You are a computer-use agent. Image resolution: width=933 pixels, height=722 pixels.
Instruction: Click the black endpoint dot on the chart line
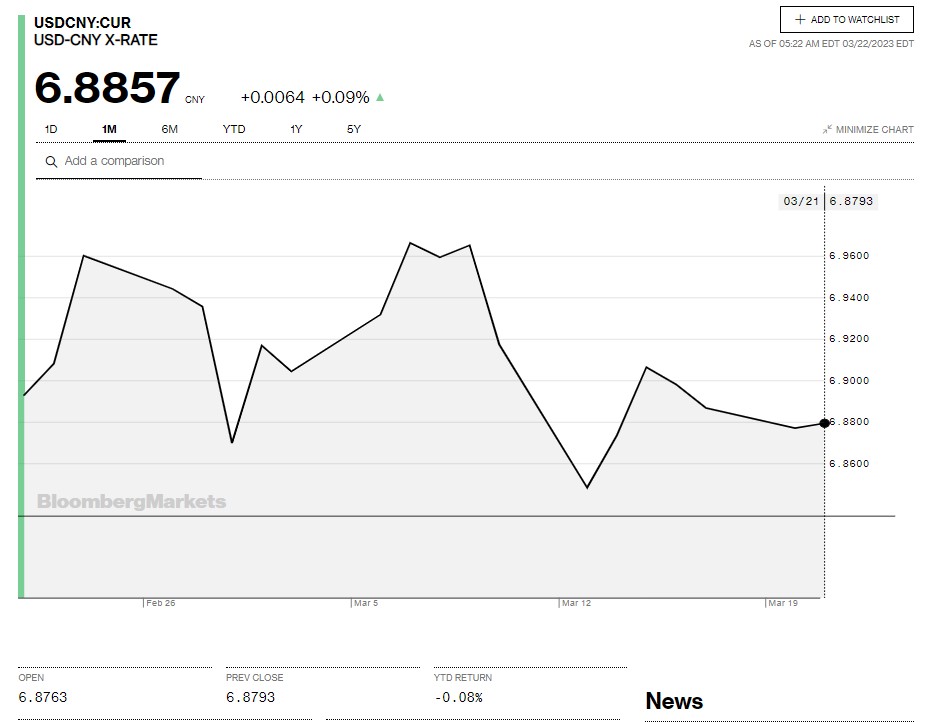[824, 423]
